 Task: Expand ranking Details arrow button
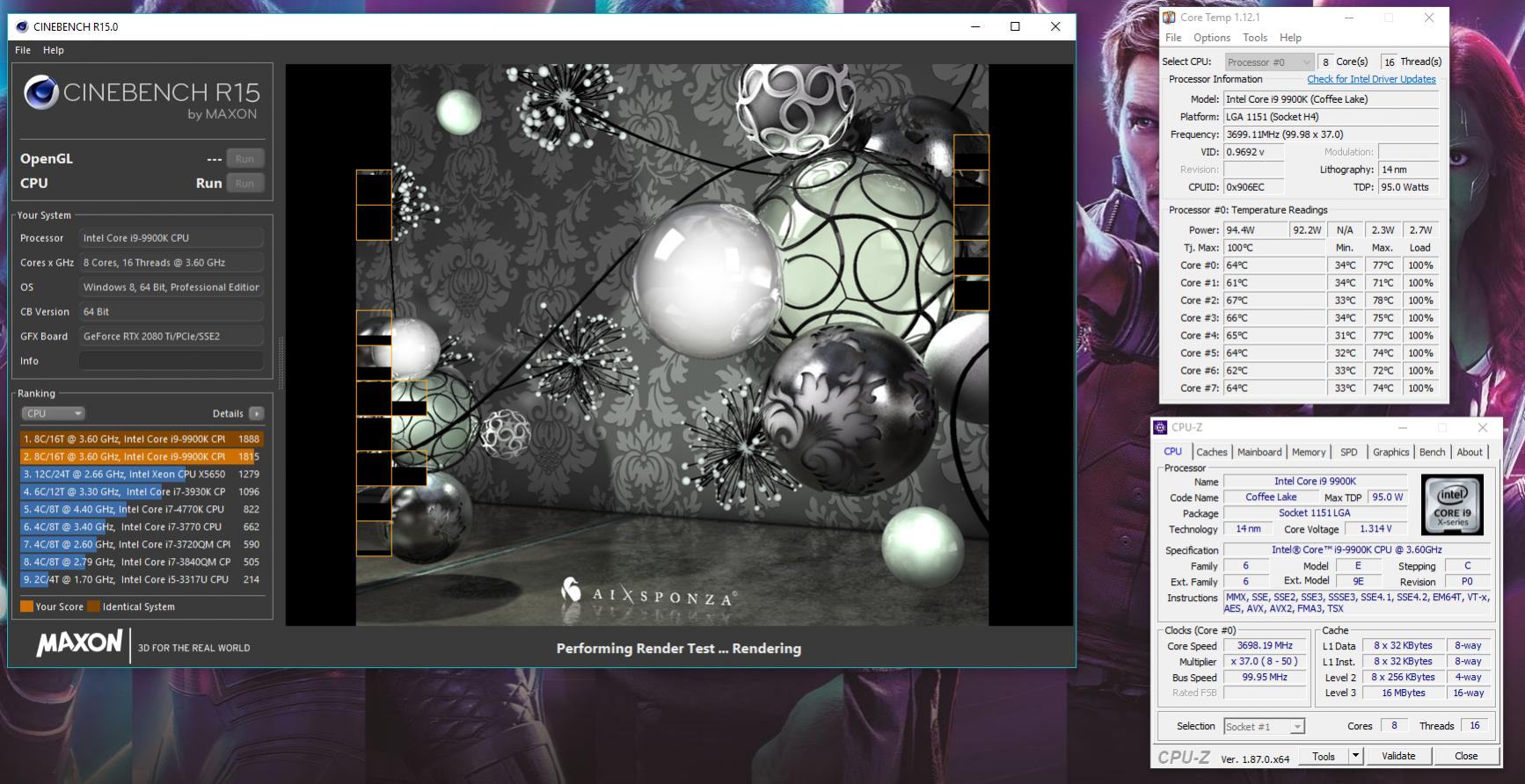(256, 413)
